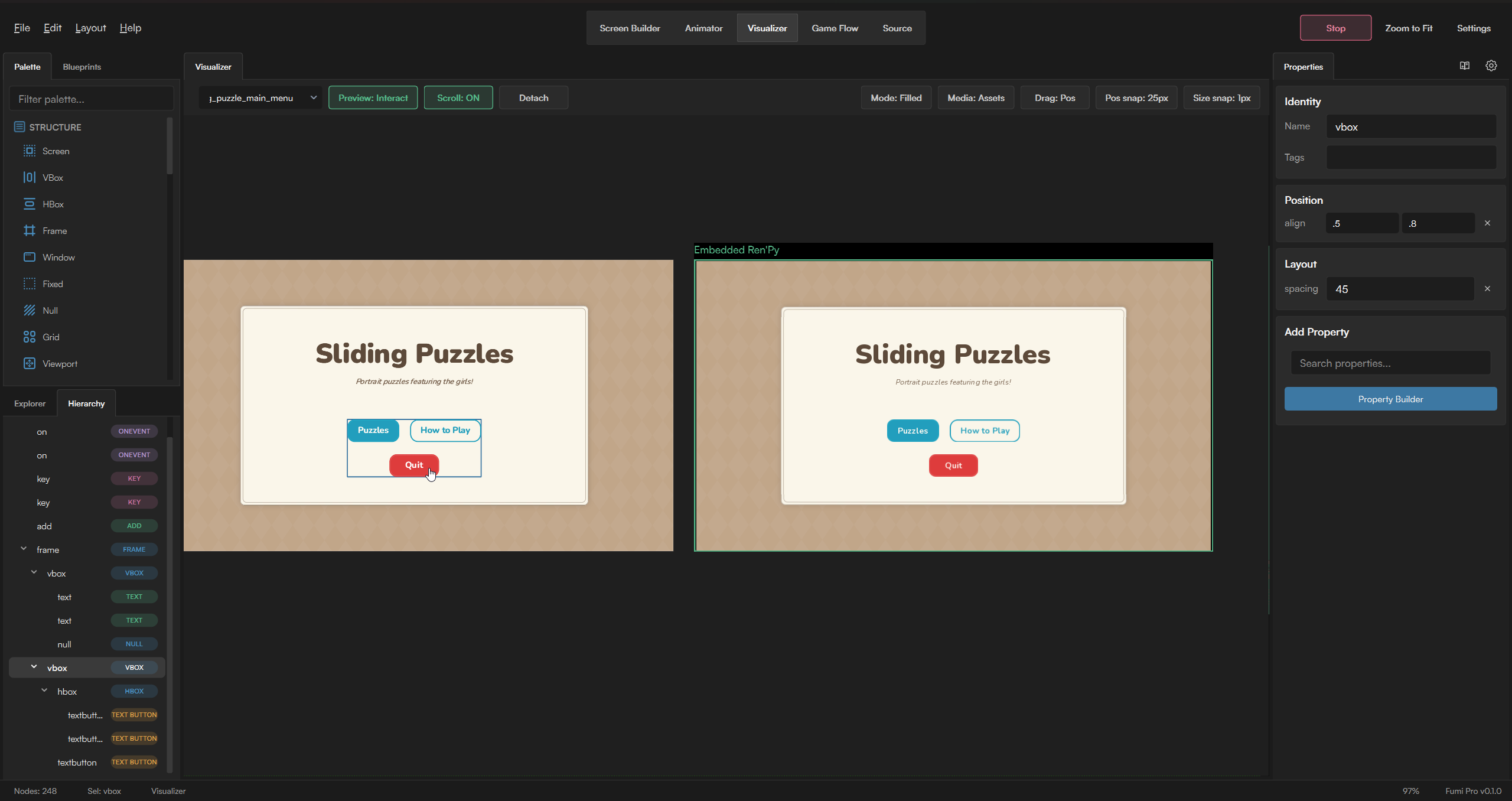Click Quit in the left preview
This screenshot has height=801, width=1512.
click(414, 465)
